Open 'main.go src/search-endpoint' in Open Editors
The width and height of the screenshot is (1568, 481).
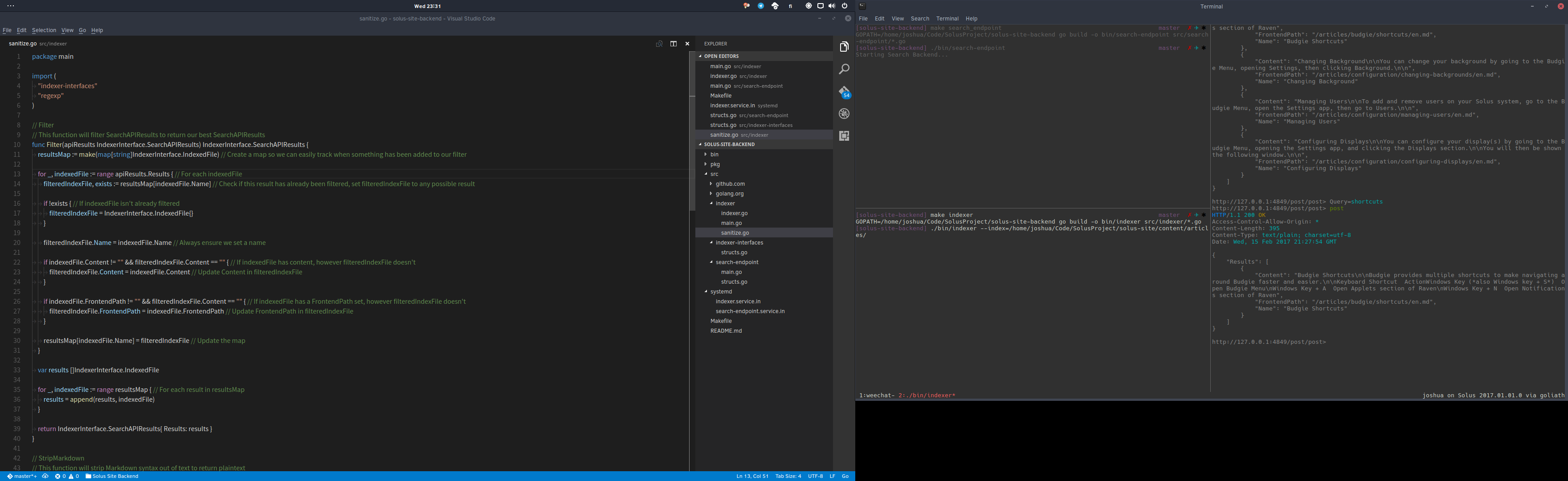tap(764, 86)
